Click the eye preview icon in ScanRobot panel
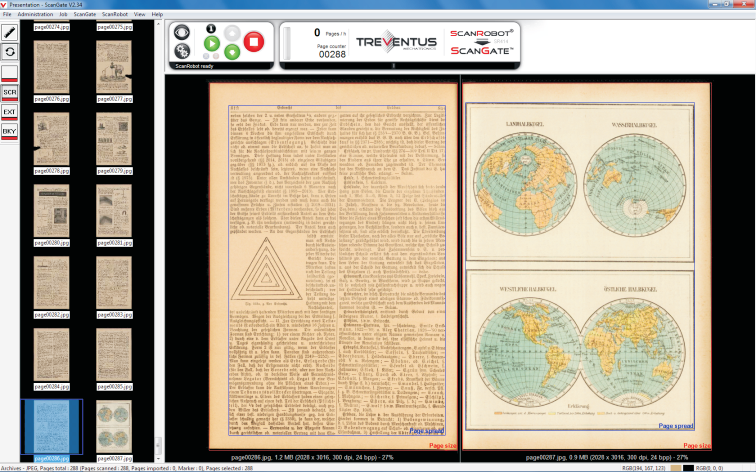Screen dimensions: 756x472 point(182,31)
